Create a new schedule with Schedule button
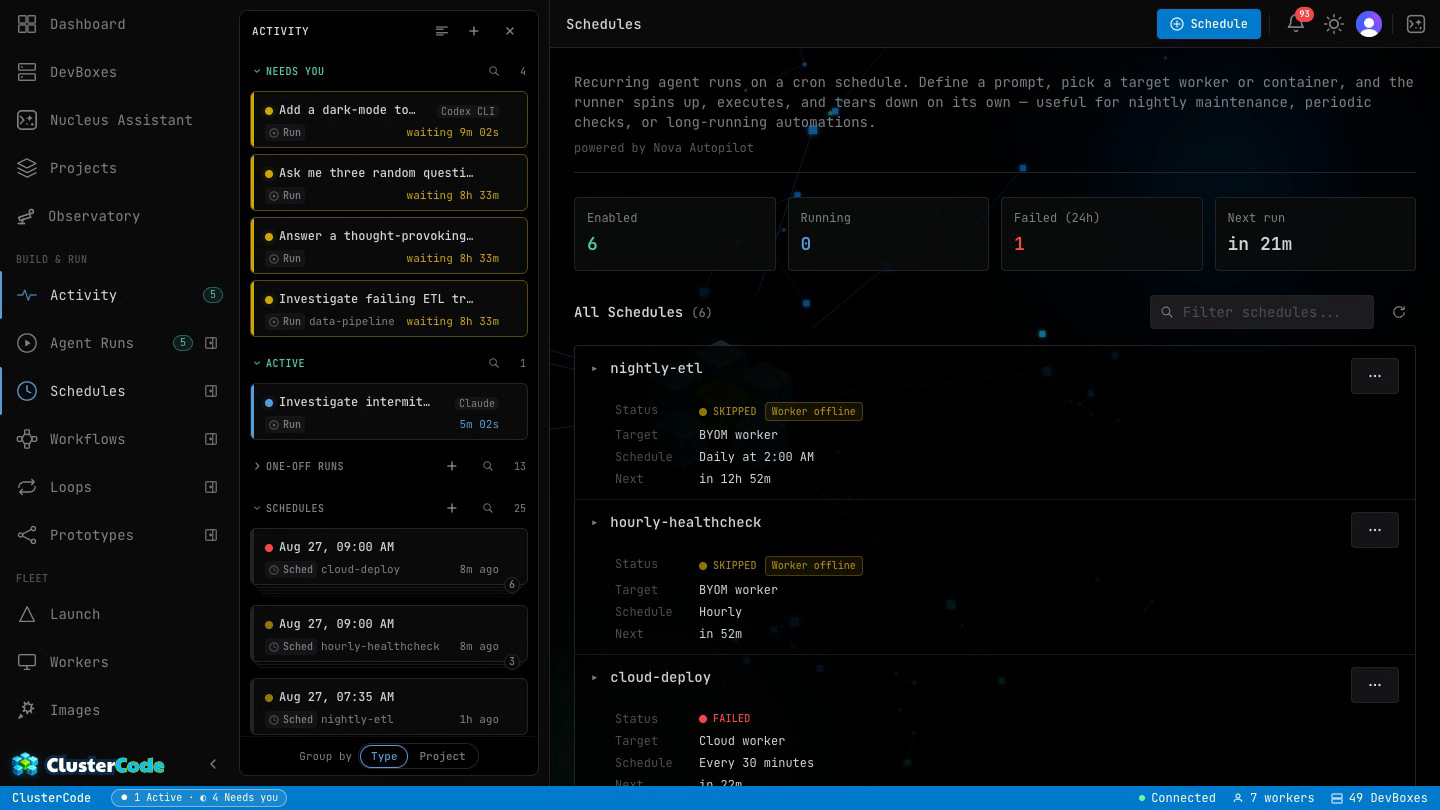1440x810 pixels. (1209, 24)
